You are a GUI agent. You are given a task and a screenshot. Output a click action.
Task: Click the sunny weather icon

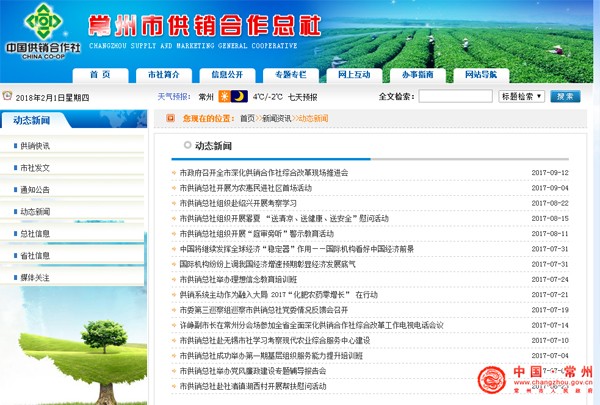pyautogui.click(x=224, y=97)
